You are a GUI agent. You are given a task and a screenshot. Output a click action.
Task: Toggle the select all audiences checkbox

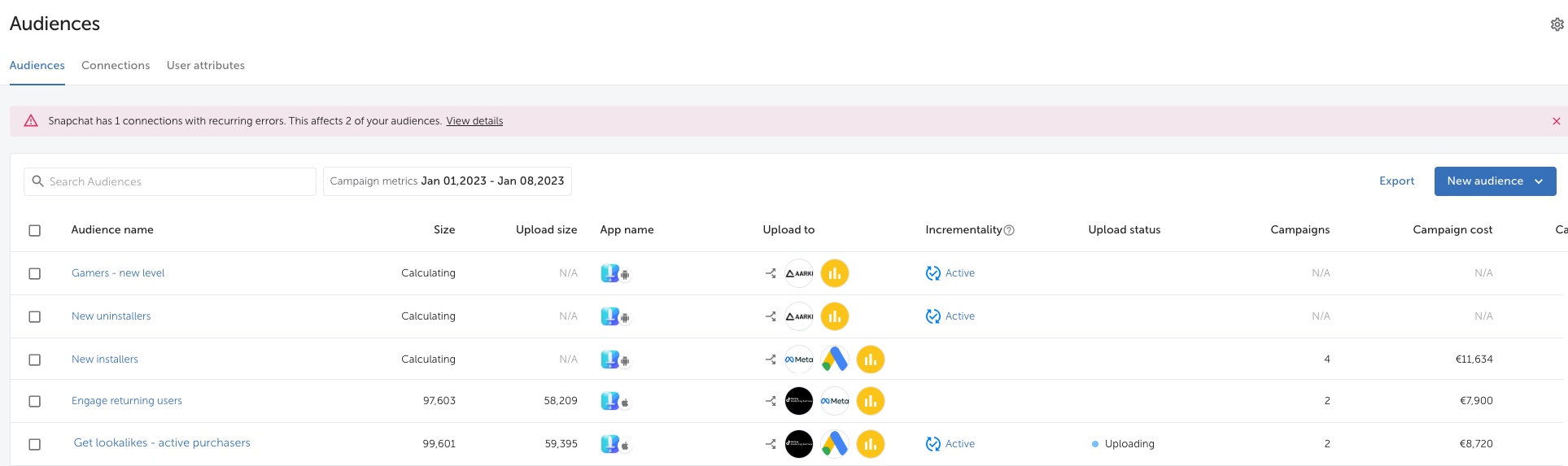(35, 230)
